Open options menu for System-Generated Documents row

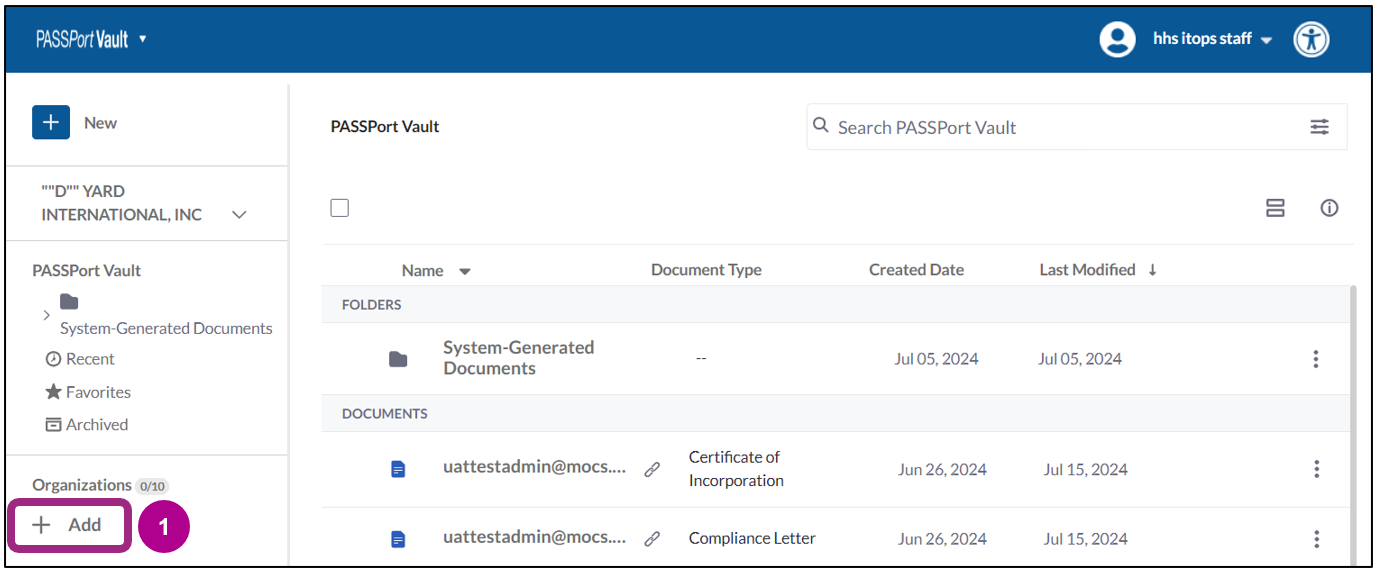(x=1316, y=359)
